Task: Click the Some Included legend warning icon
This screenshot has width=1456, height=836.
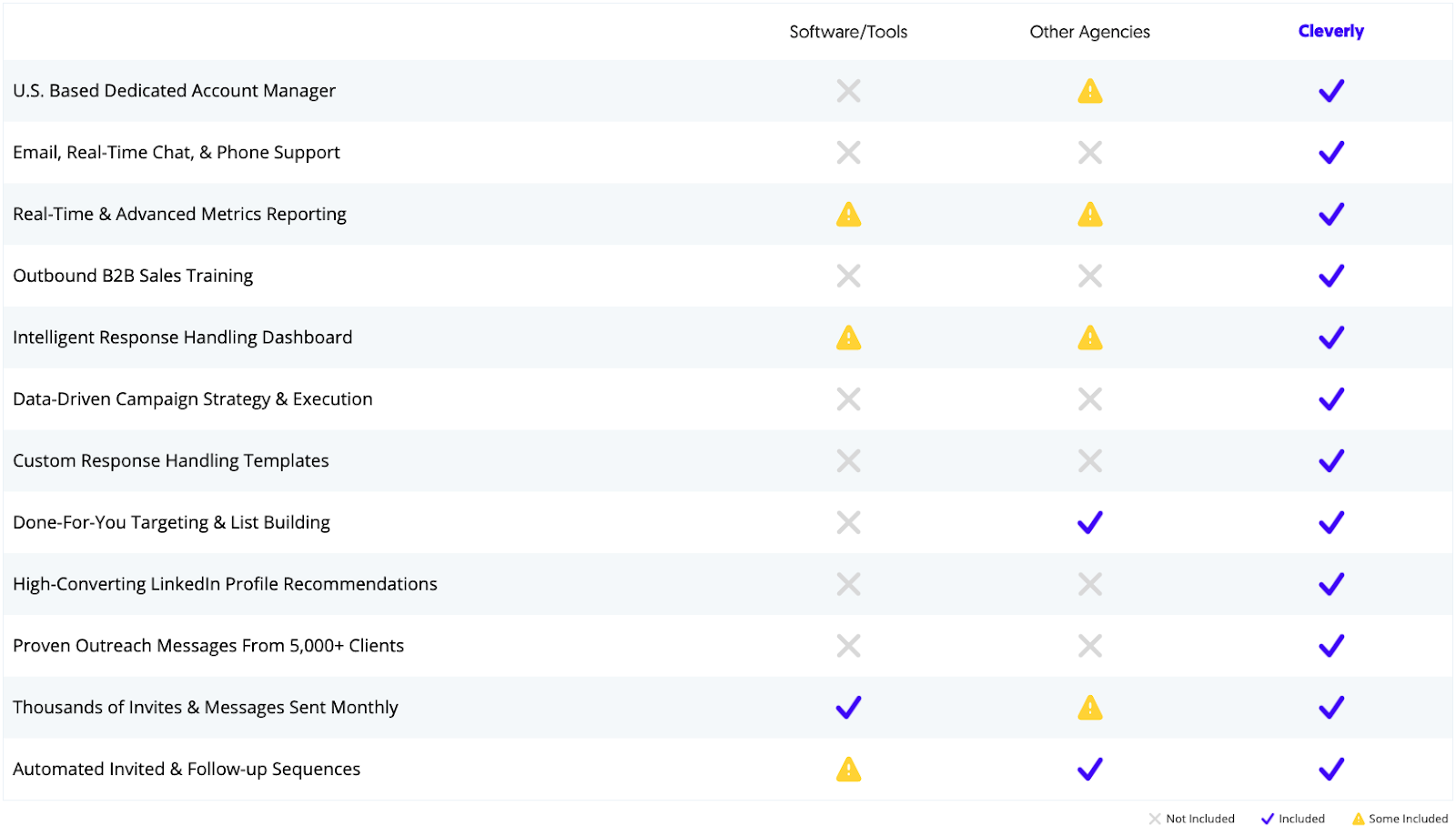Action: tap(1359, 819)
